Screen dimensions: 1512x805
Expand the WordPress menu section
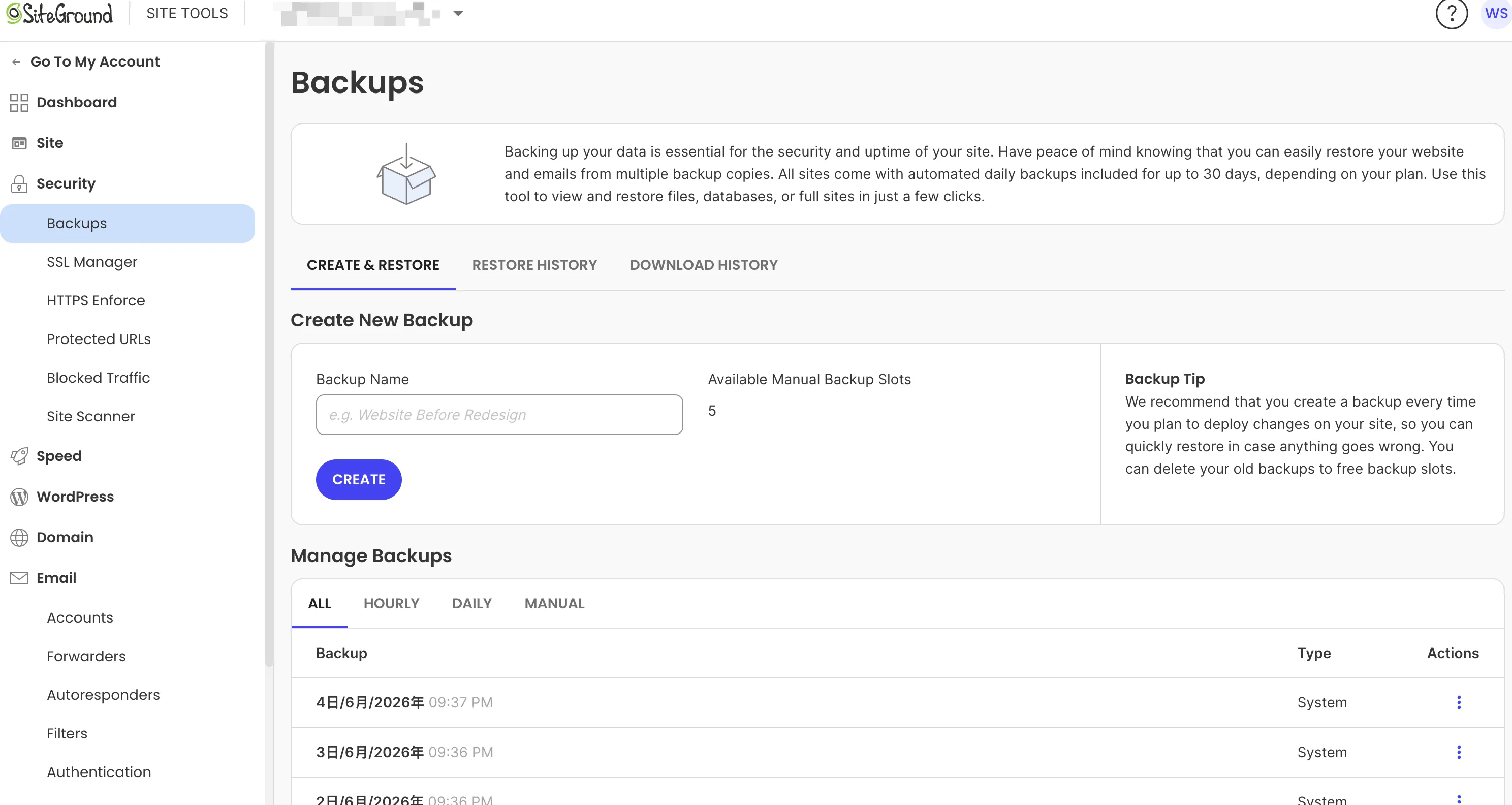click(x=75, y=497)
